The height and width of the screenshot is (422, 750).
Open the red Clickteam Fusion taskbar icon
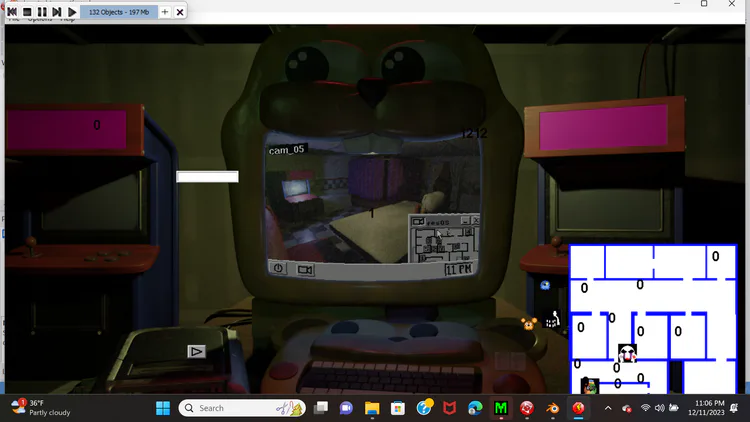[x=527, y=408]
